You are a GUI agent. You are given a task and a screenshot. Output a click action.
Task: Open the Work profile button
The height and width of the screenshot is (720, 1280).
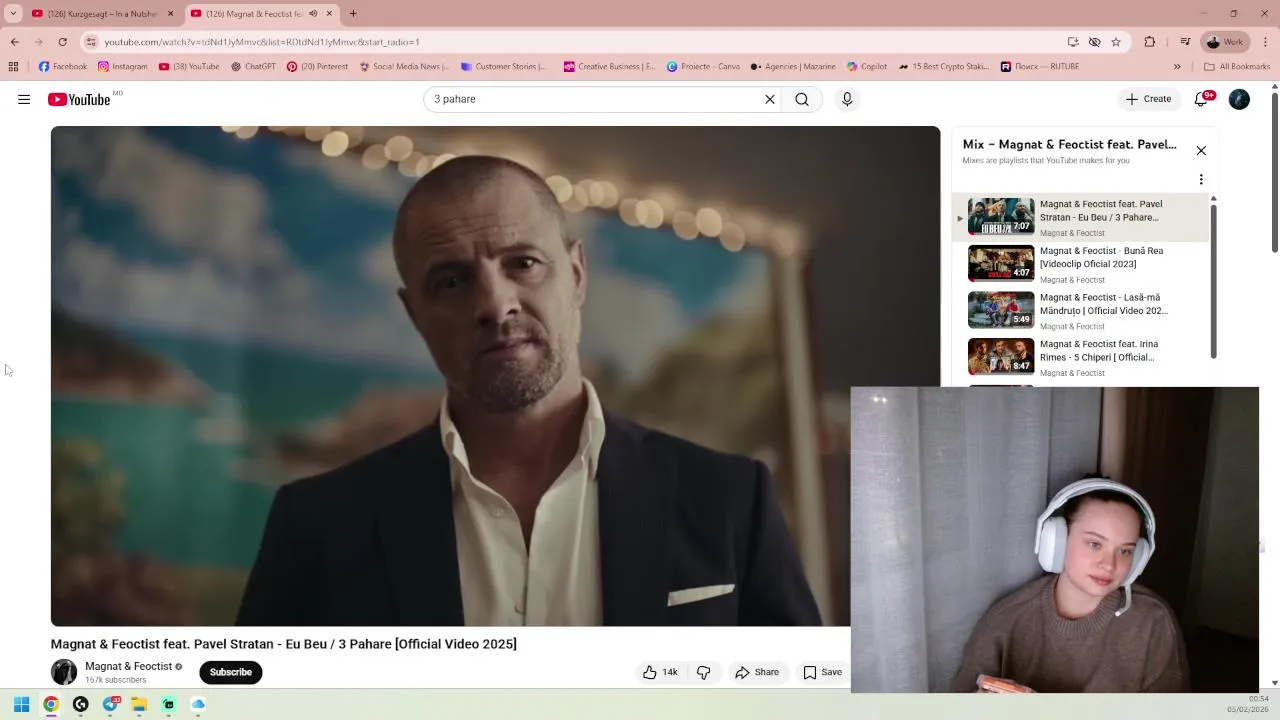[x=1225, y=42]
